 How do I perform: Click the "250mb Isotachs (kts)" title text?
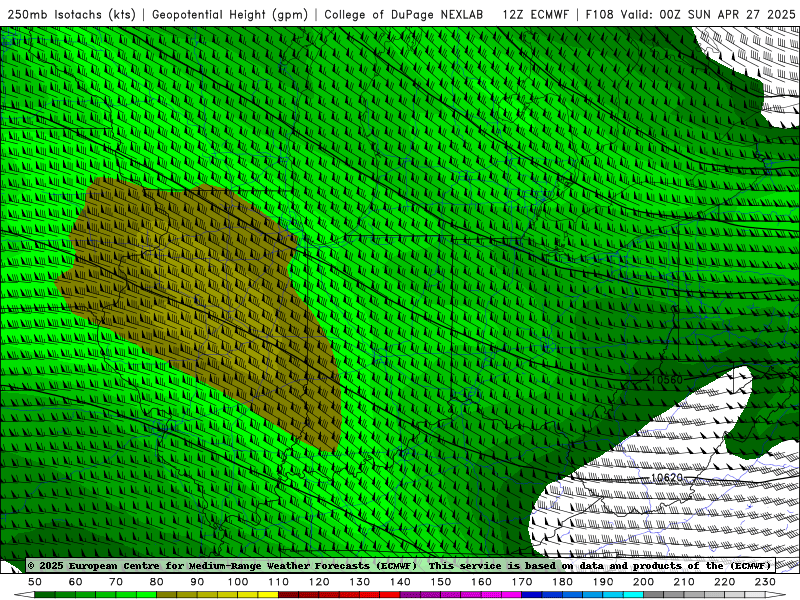pos(72,14)
